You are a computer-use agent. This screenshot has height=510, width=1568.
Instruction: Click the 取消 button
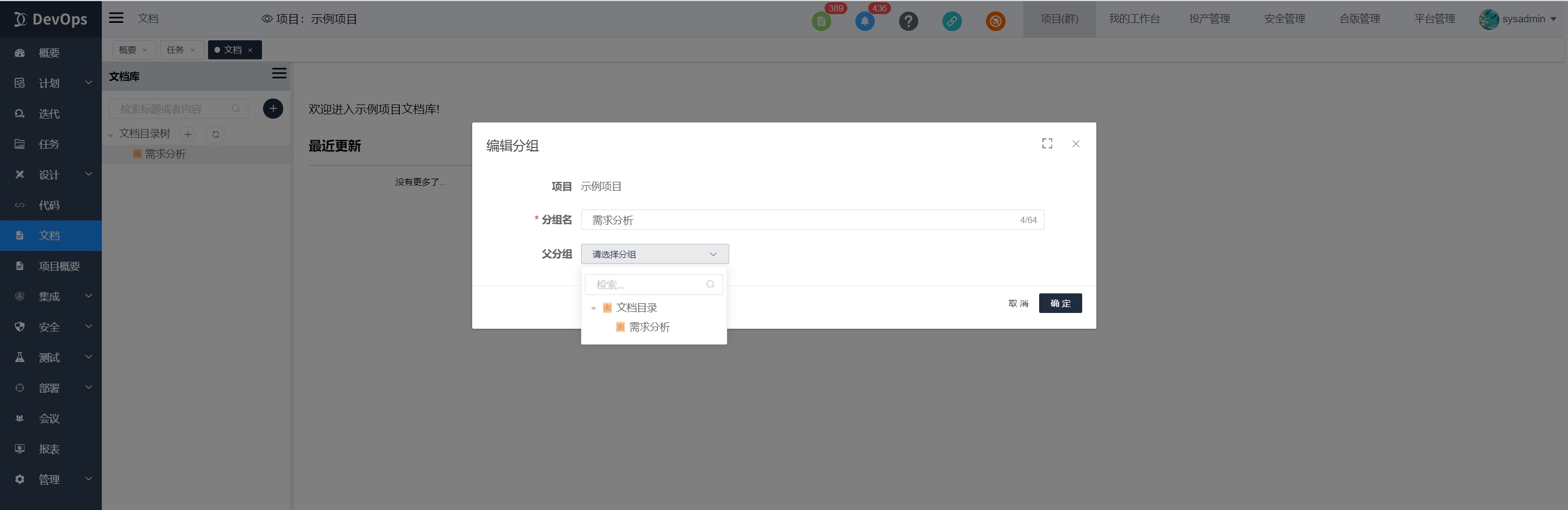(x=1018, y=303)
